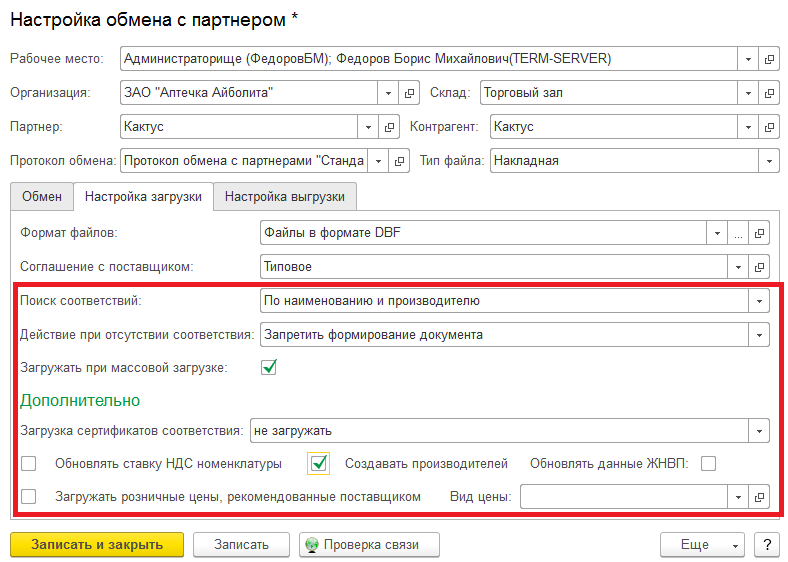This screenshot has height=562, width=788.
Task: Open the Партнер record icon
Action: (389, 127)
